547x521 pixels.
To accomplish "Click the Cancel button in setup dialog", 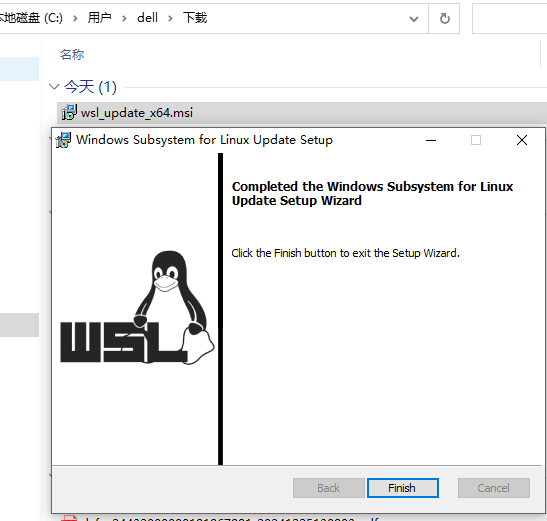I will [494, 488].
